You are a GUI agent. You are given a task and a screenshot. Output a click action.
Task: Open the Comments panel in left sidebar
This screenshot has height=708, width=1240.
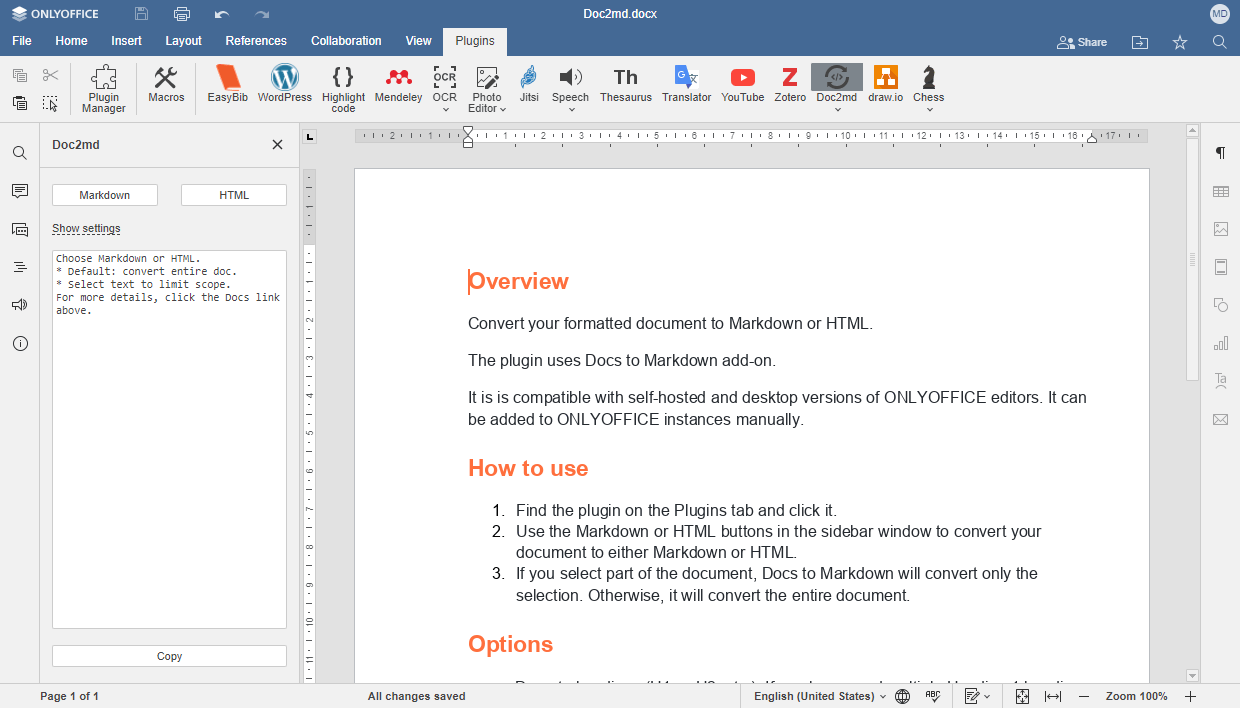[x=20, y=191]
